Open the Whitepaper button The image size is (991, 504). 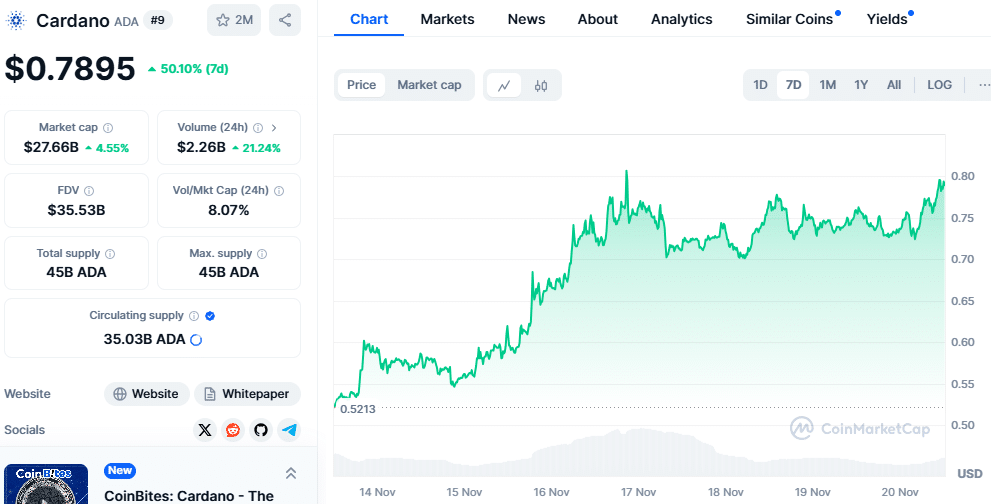pos(247,394)
